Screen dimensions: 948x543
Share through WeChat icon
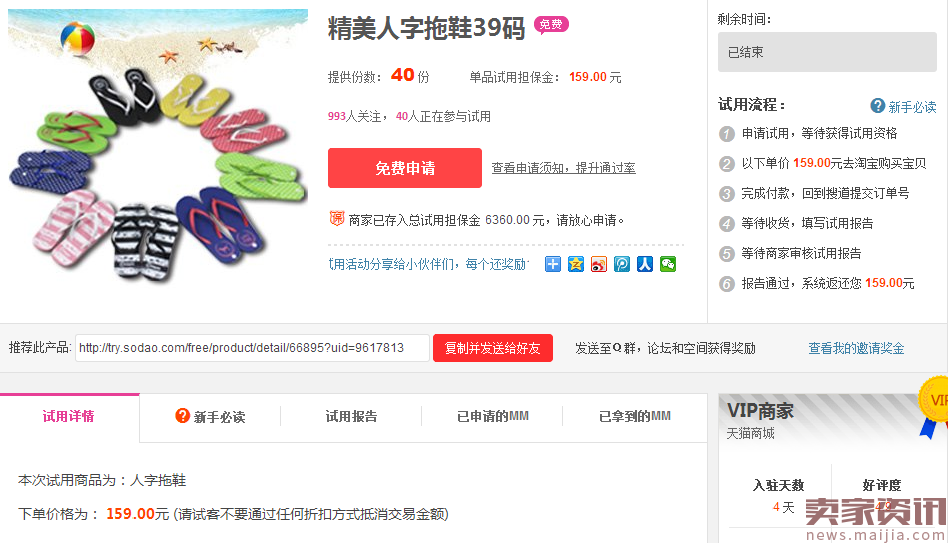667,264
